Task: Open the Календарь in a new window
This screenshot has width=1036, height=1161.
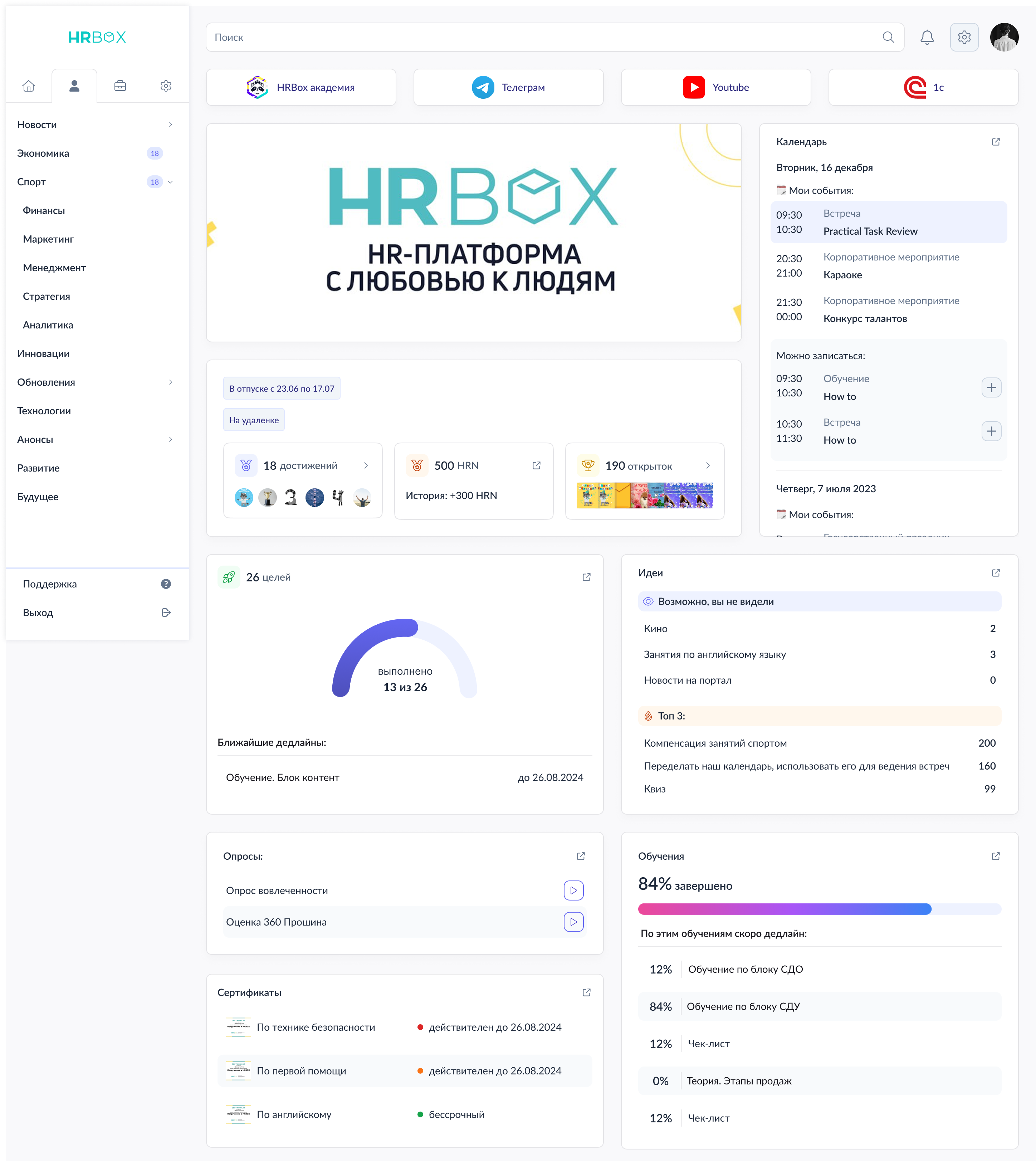Action: 996,142
